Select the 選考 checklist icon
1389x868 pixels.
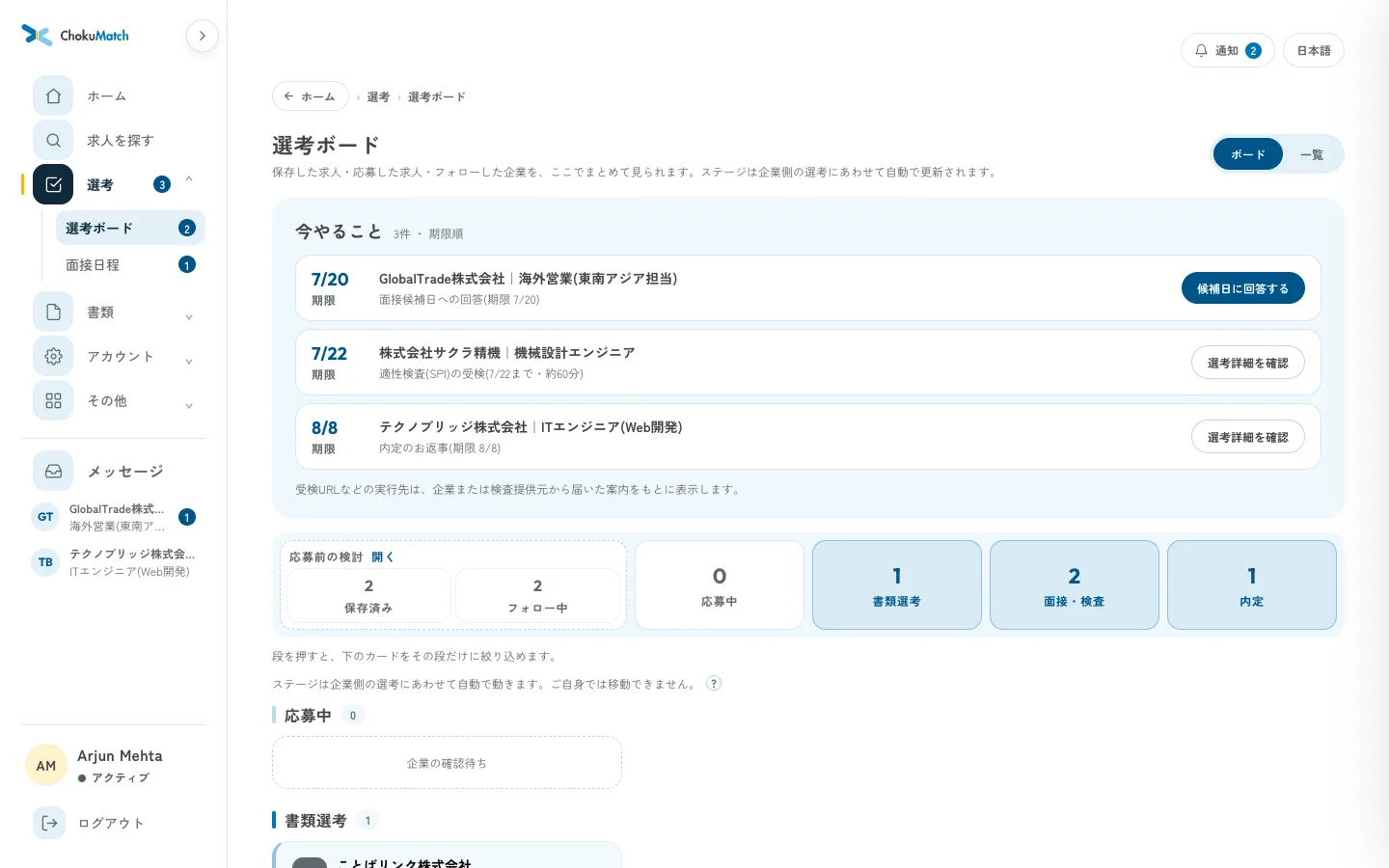pos(53,184)
